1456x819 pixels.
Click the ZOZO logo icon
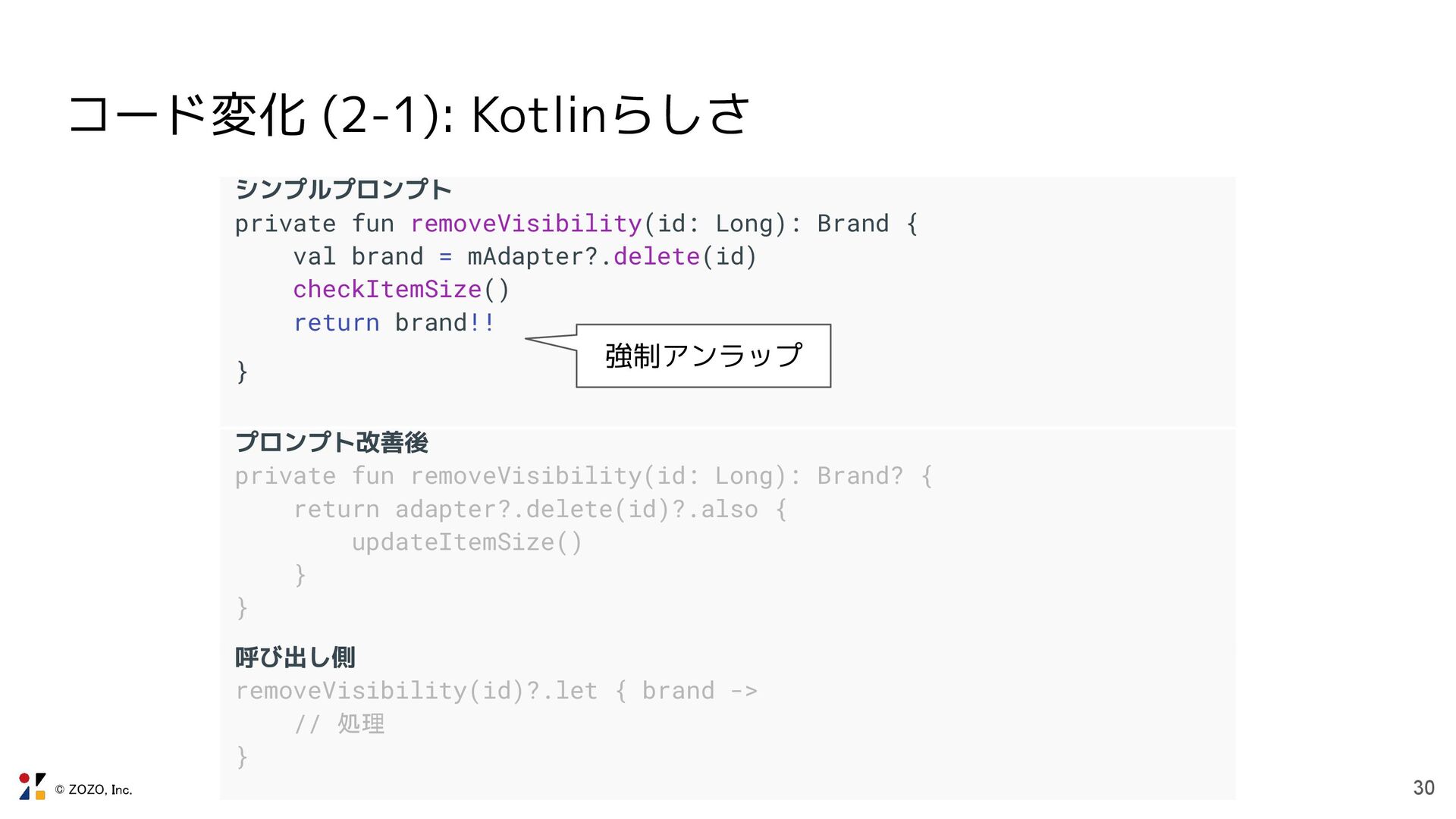[x=32, y=786]
